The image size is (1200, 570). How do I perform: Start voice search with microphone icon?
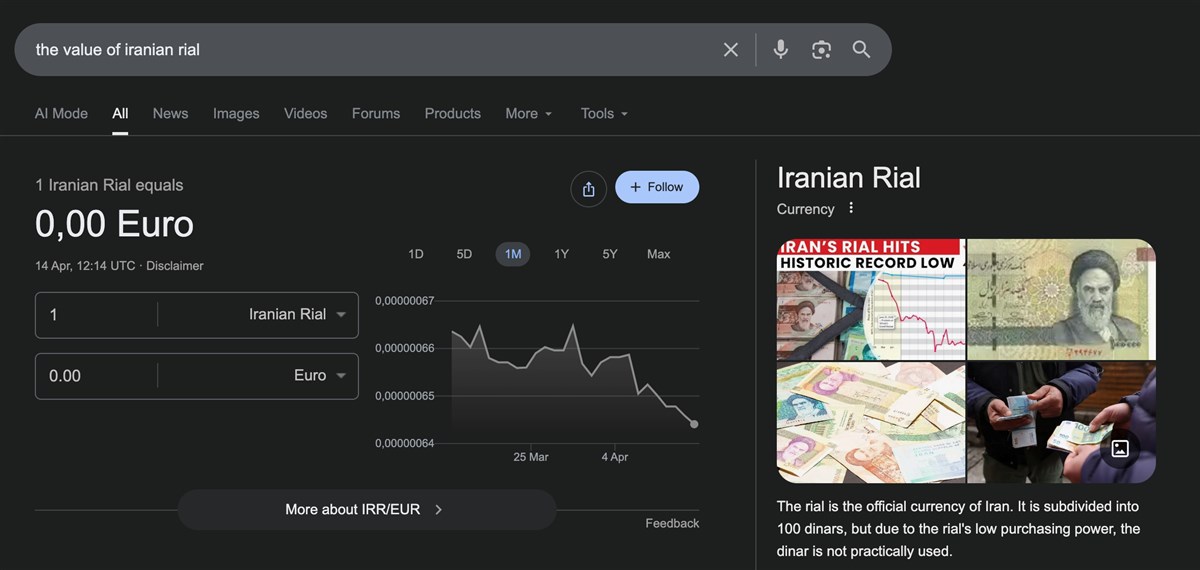point(781,50)
